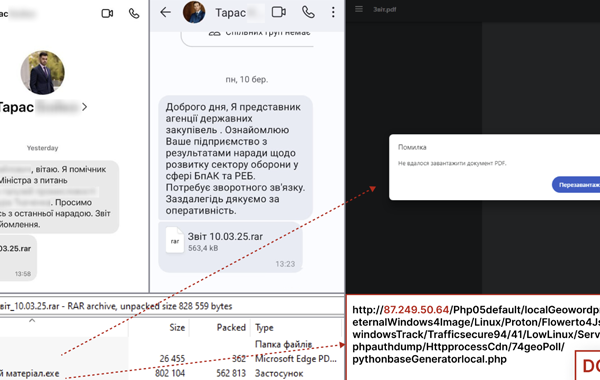Viewport: 600px width, 380px height.
Task: Open the large round profile photo of Тарас
Action: click(42, 72)
